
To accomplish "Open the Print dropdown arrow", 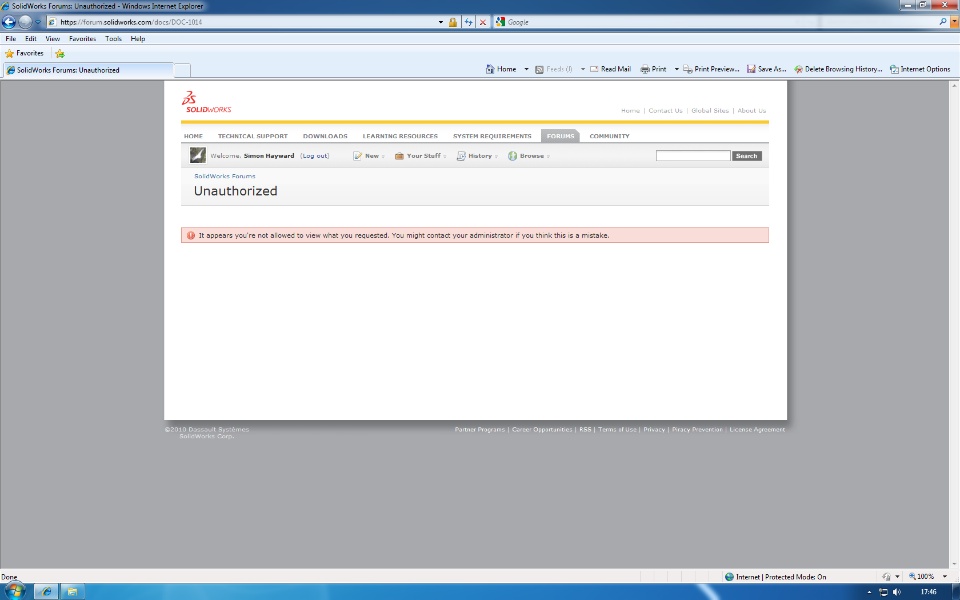I will 676,69.
